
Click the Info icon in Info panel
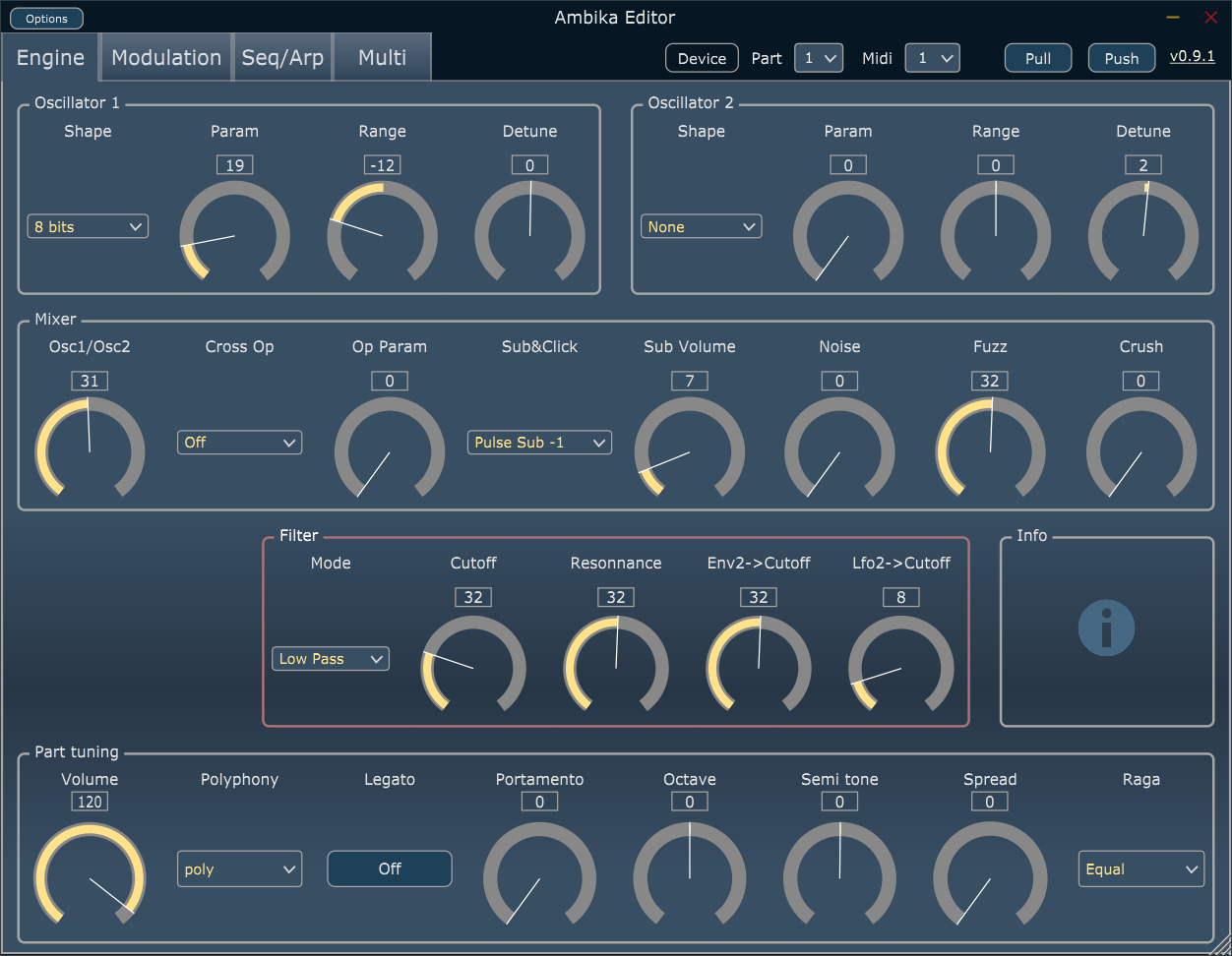tap(1106, 627)
